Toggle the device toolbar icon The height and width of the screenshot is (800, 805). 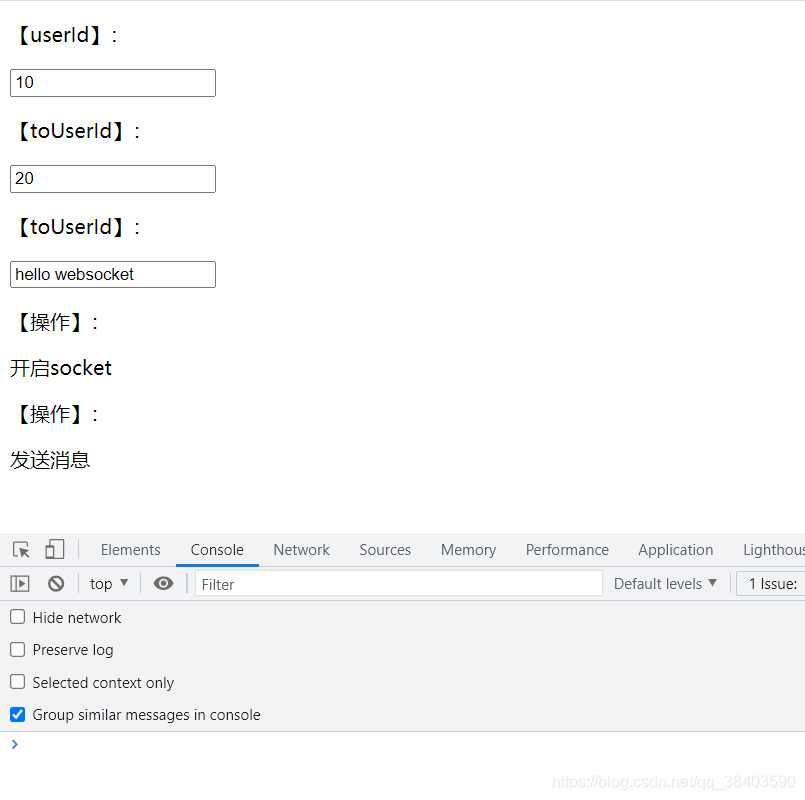(x=54, y=550)
